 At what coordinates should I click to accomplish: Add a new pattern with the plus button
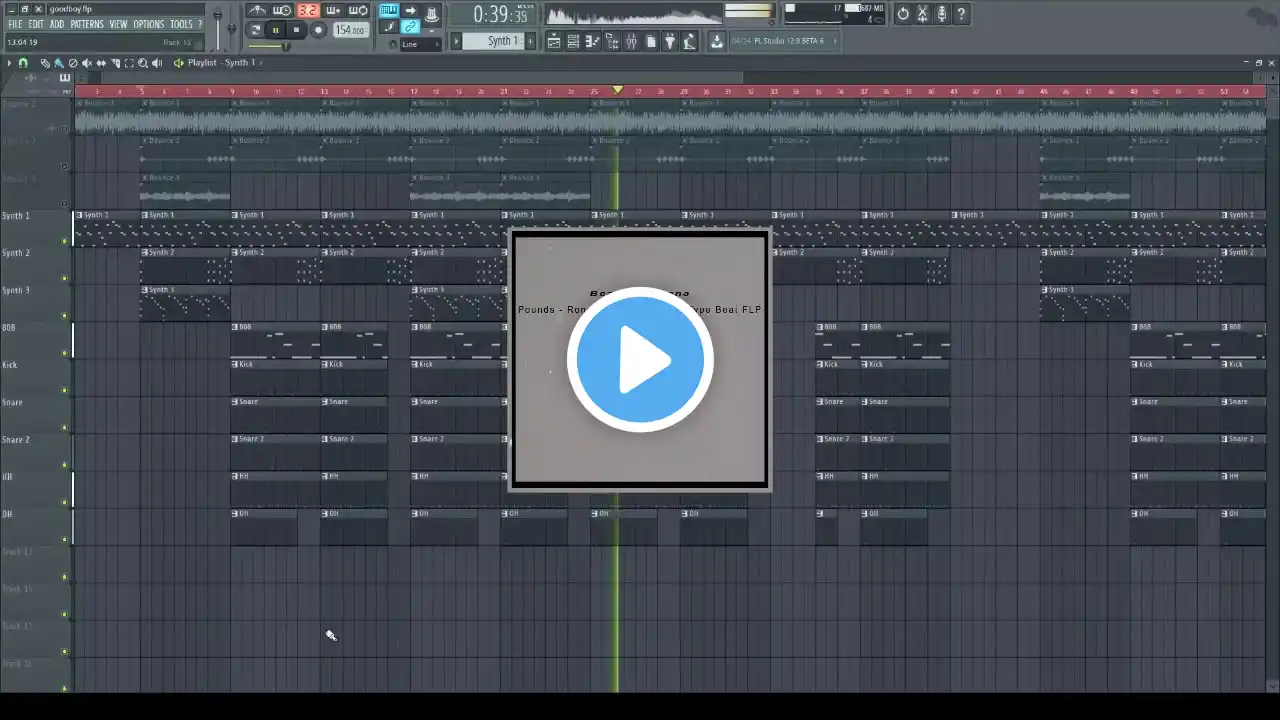(530, 41)
